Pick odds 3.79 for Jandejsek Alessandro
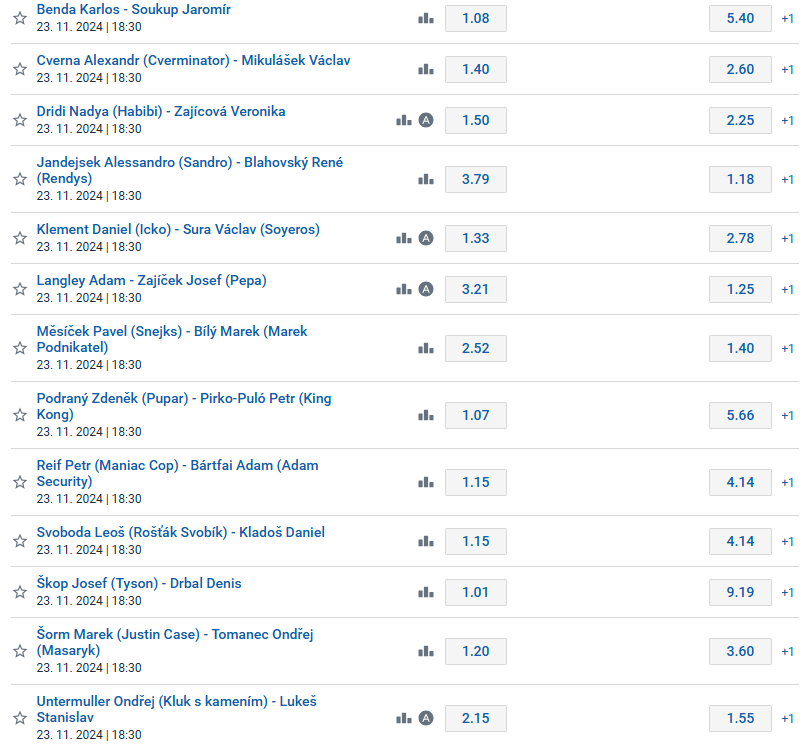 click(476, 179)
